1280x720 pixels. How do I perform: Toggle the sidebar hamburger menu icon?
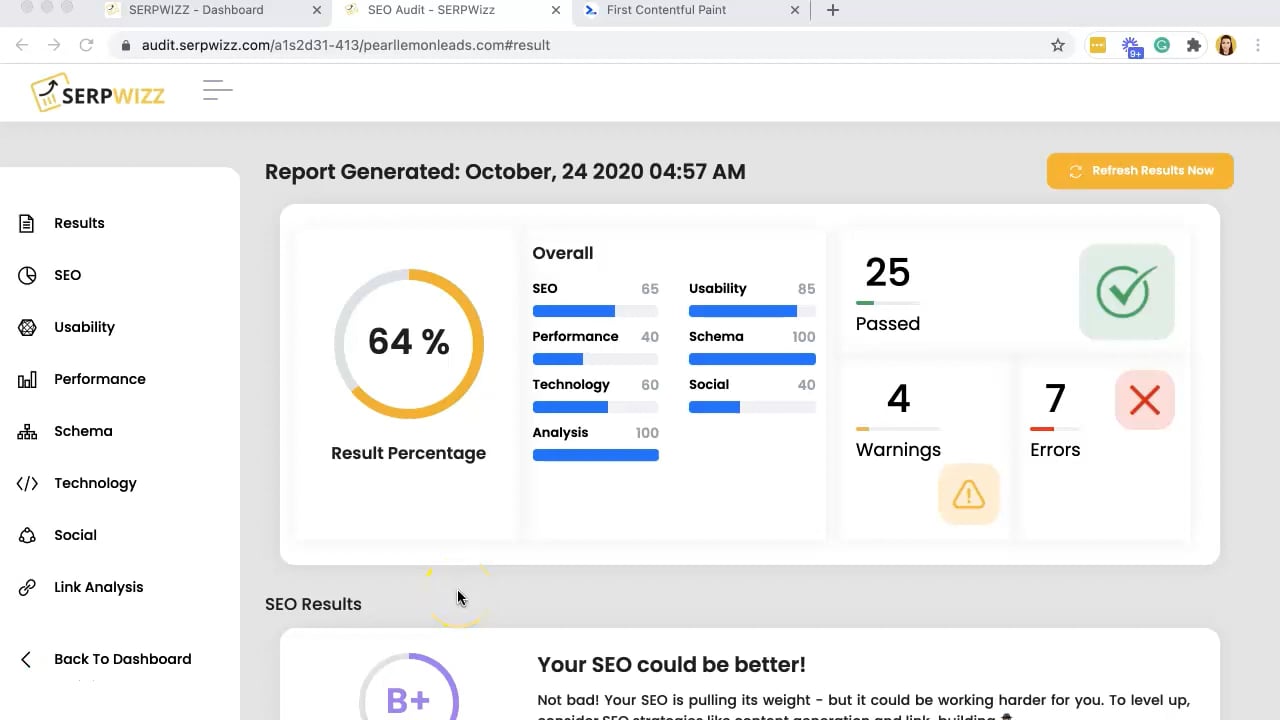pyautogui.click(x=217, y=91)
